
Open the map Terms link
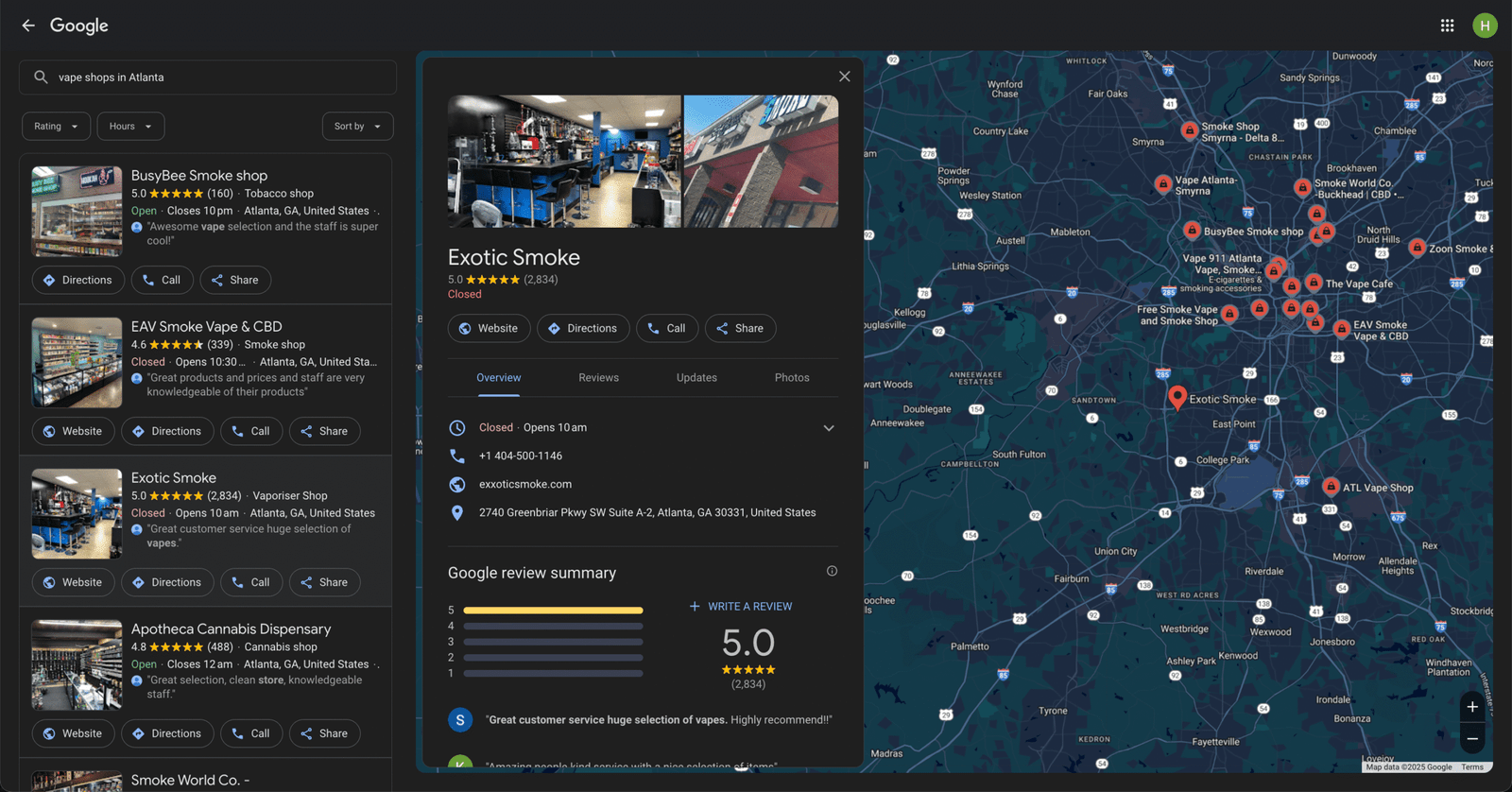1472,767
